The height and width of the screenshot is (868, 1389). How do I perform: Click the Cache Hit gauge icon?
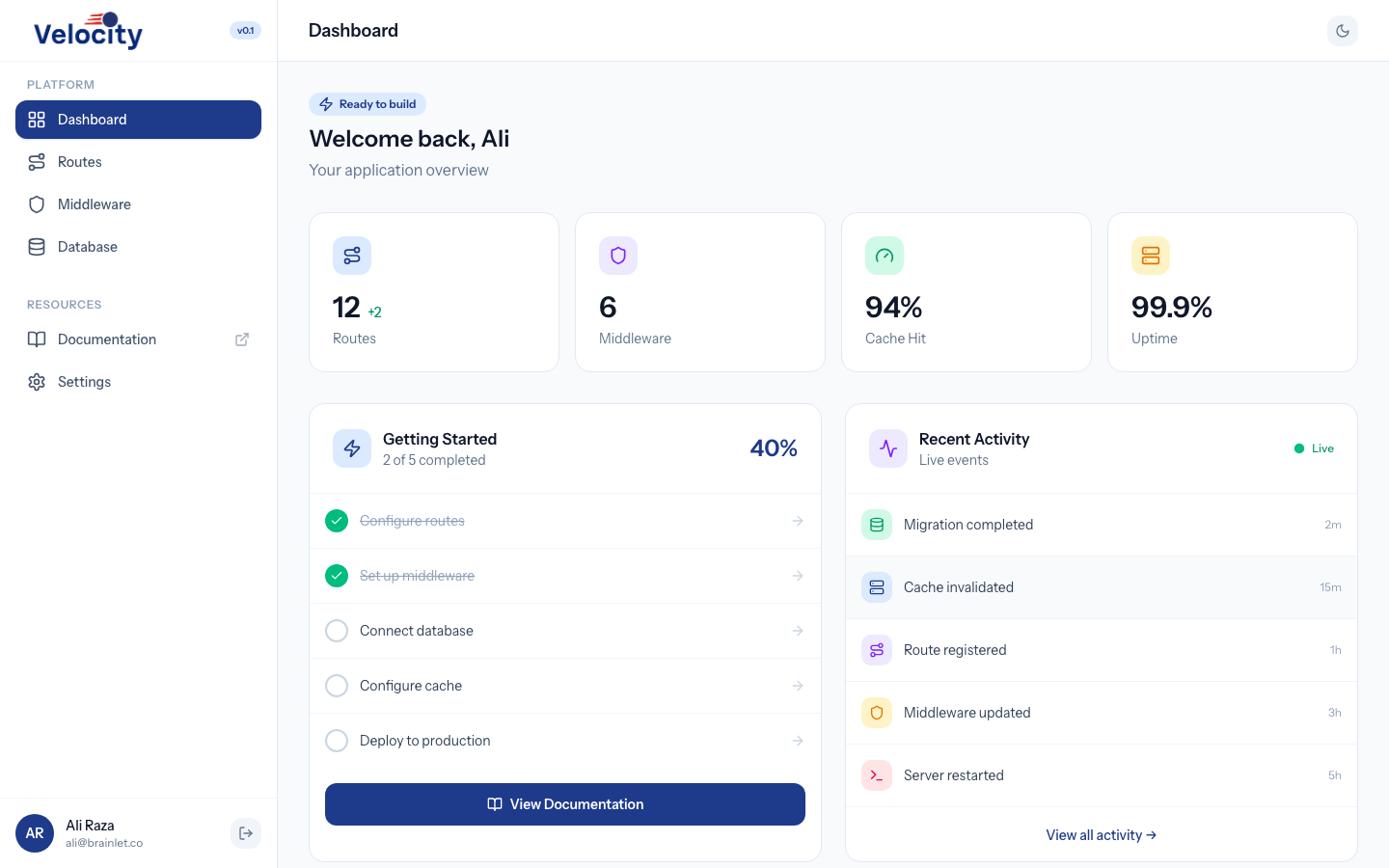885,256
